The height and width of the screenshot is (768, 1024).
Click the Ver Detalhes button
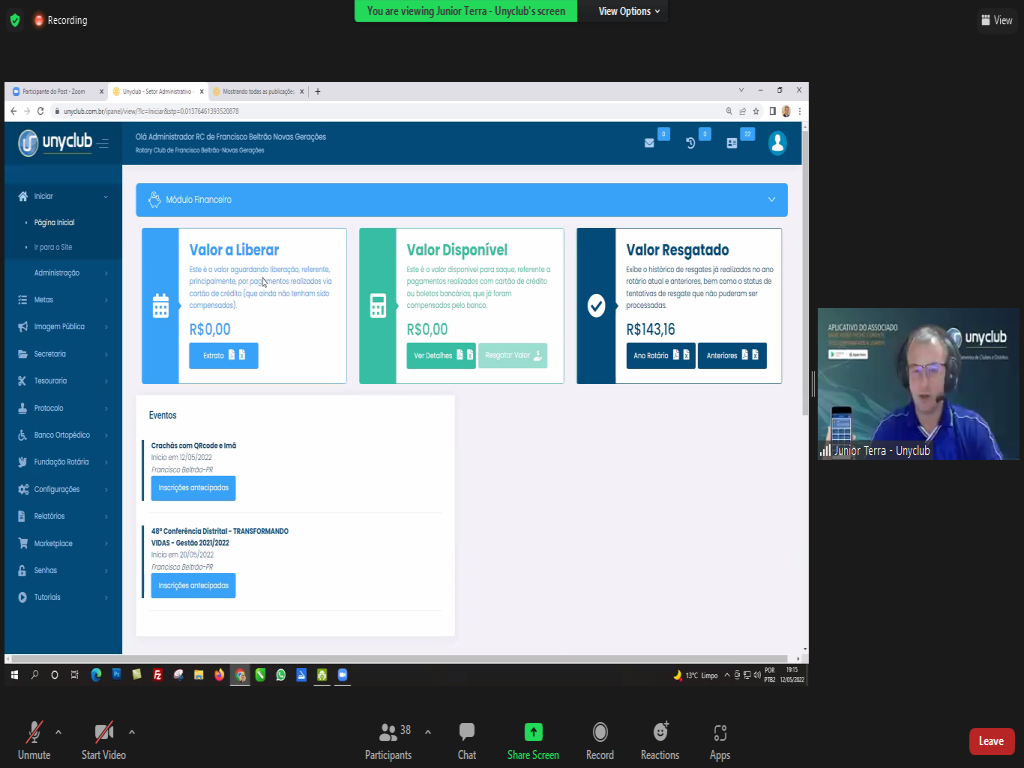(440, 355)
